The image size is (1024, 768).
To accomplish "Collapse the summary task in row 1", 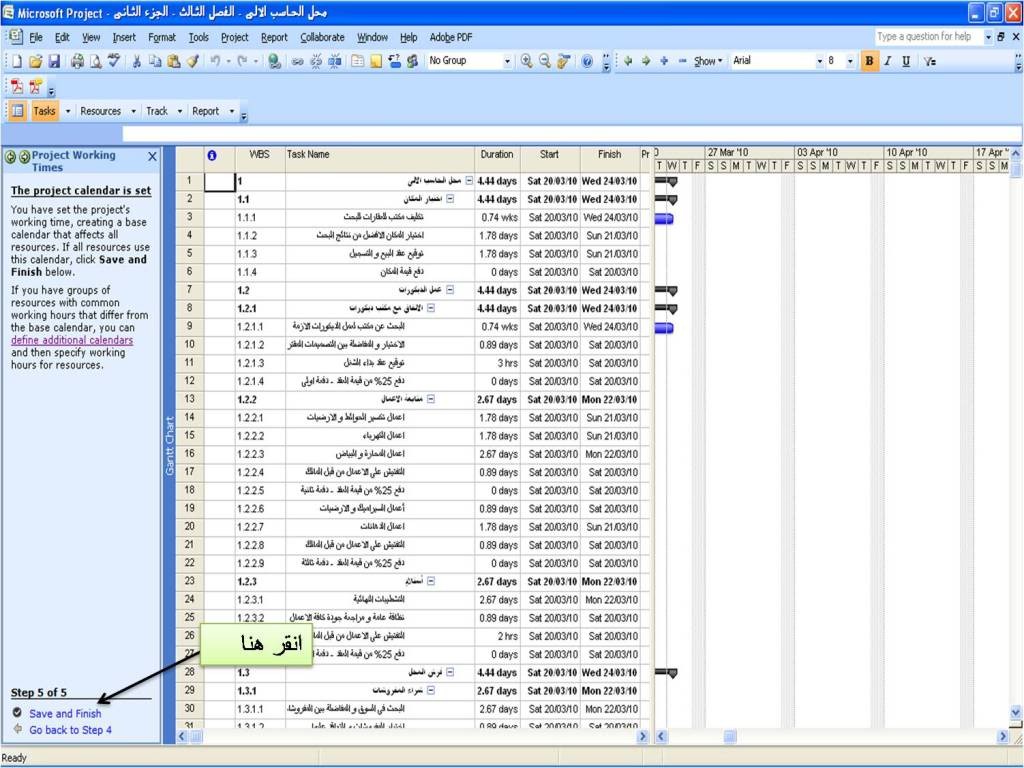I will coord(469,181).
